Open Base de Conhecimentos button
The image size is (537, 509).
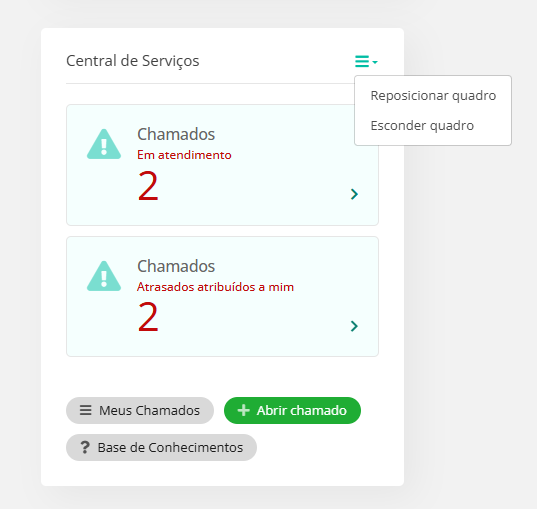pos(161,447)
